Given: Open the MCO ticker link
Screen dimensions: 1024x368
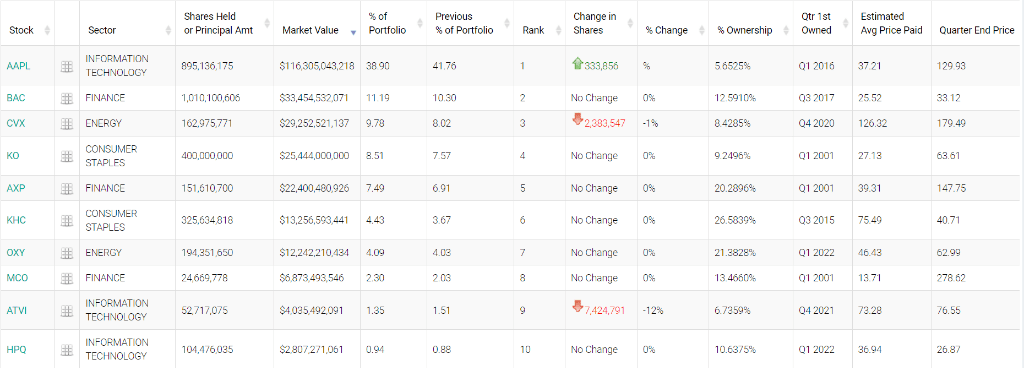Looking at the screenshot, I should point(17,278).
